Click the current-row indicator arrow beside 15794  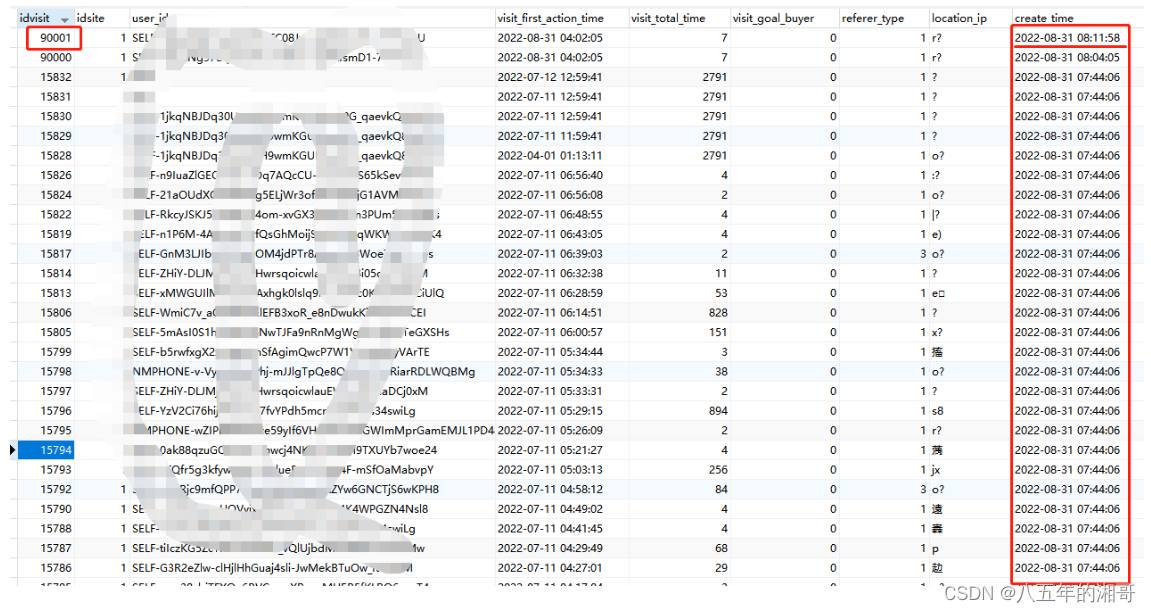12,450
